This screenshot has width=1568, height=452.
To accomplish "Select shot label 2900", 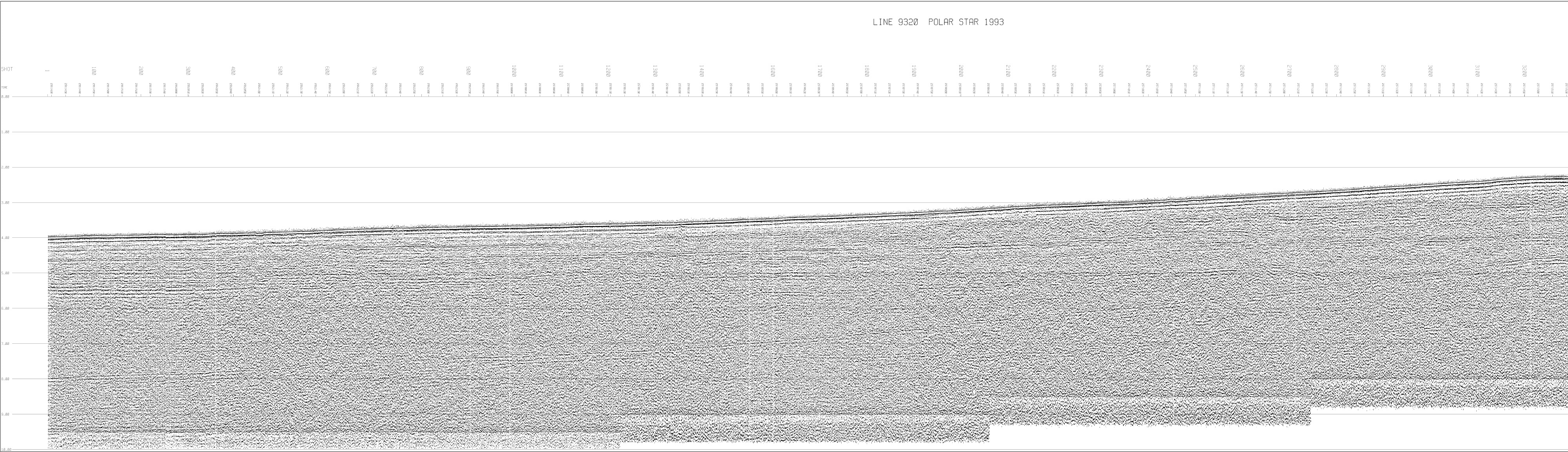I will (x=1383, y=71).
